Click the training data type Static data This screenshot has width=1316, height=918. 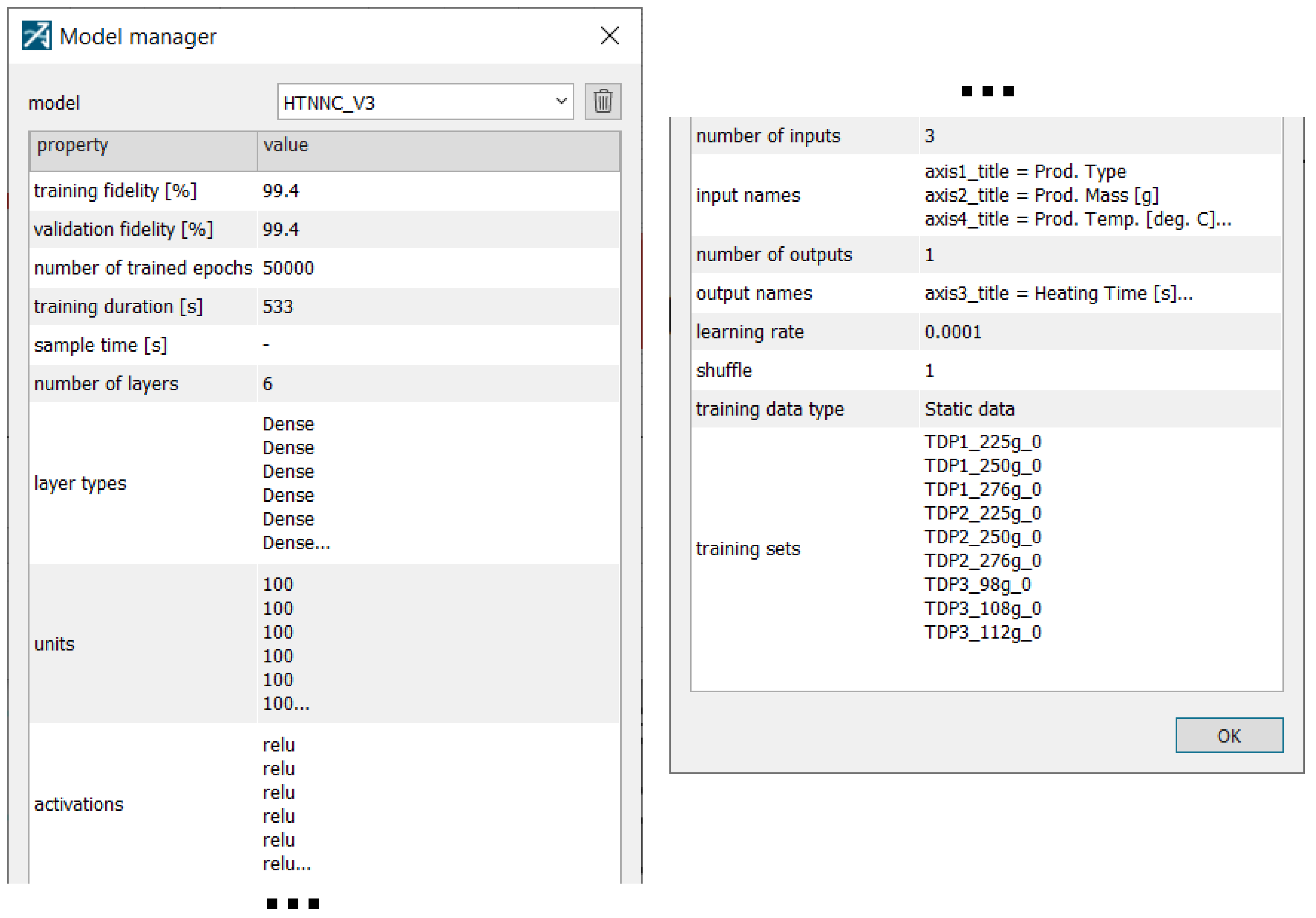tap(969, 409)
